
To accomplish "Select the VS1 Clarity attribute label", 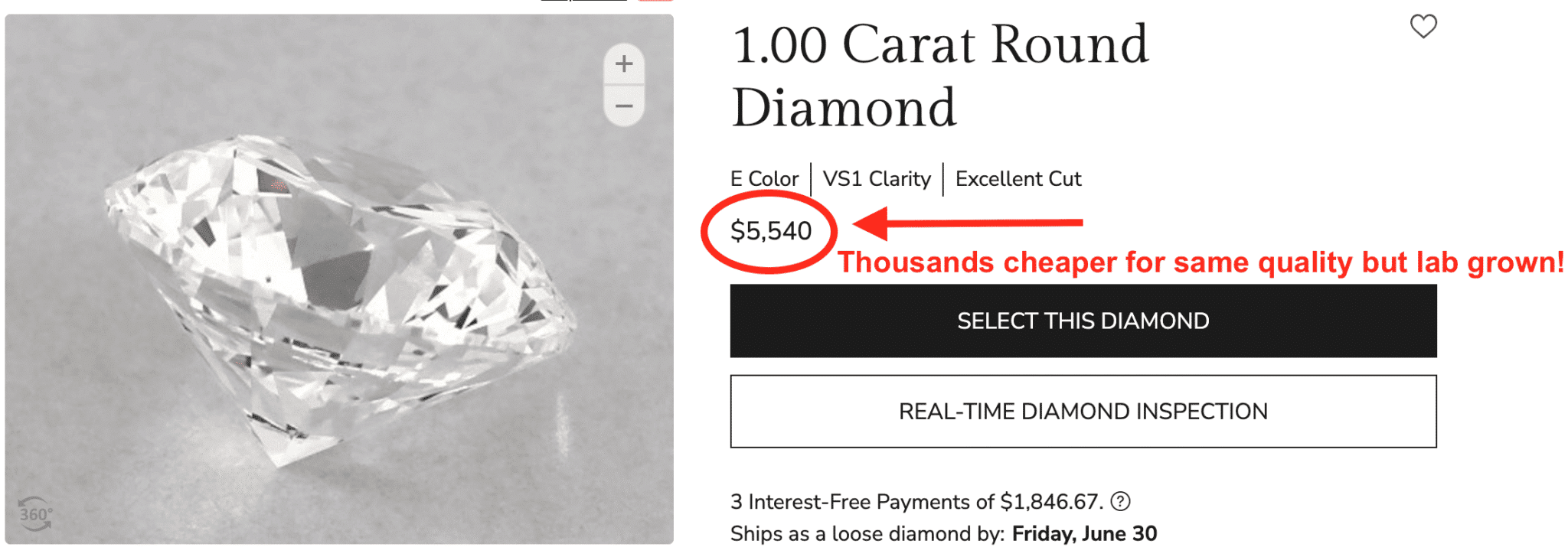I will point(877,179).
